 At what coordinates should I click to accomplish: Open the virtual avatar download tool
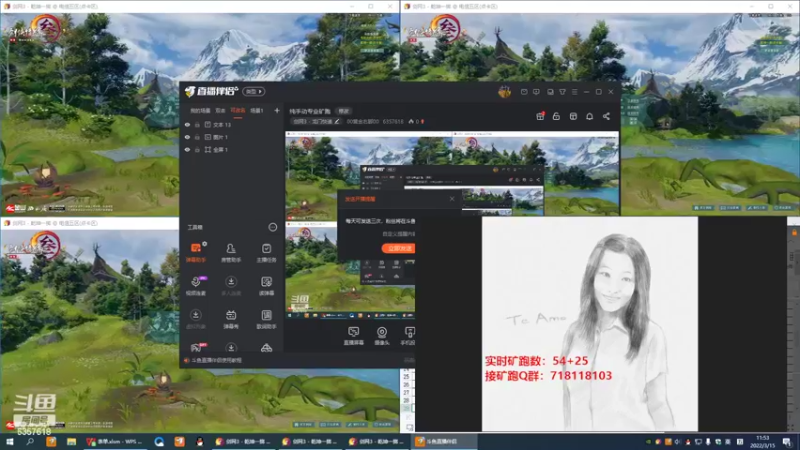196,319
